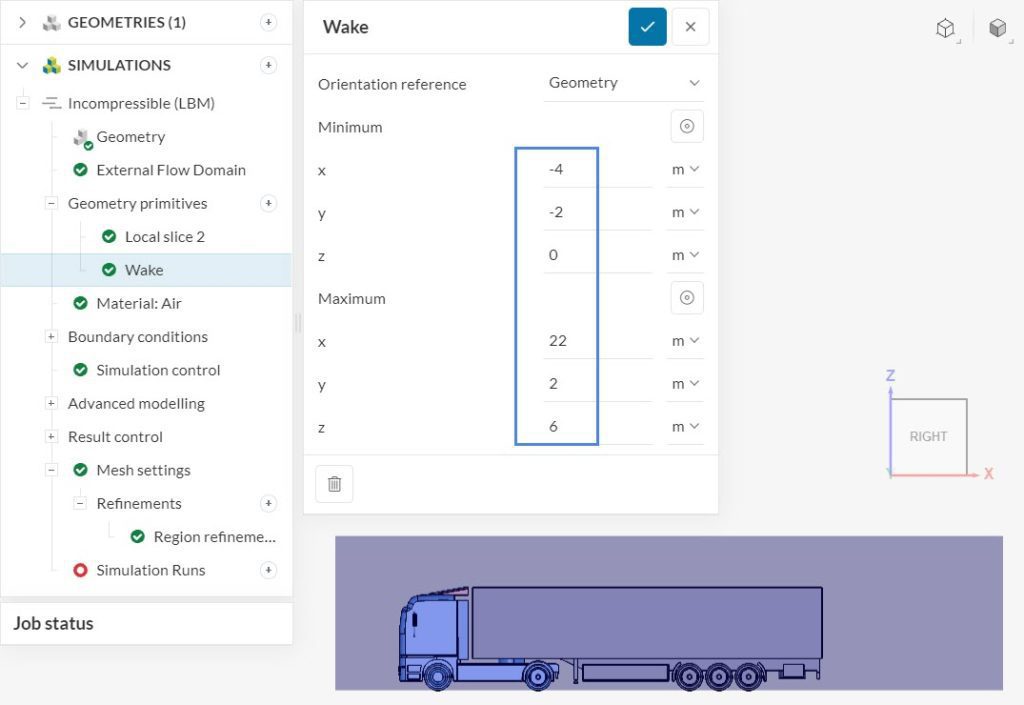The image size is (1024, 705).
Task: Delete the Wake primitive using the trash icon
Action: point(334,483)
